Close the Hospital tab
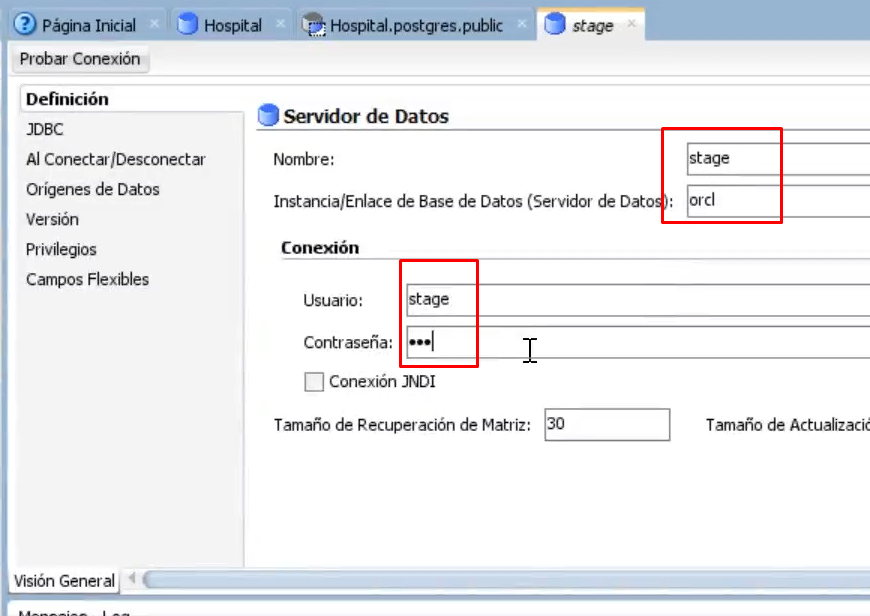870x616 pixels. pyautogui.click(x=280, y=23)
